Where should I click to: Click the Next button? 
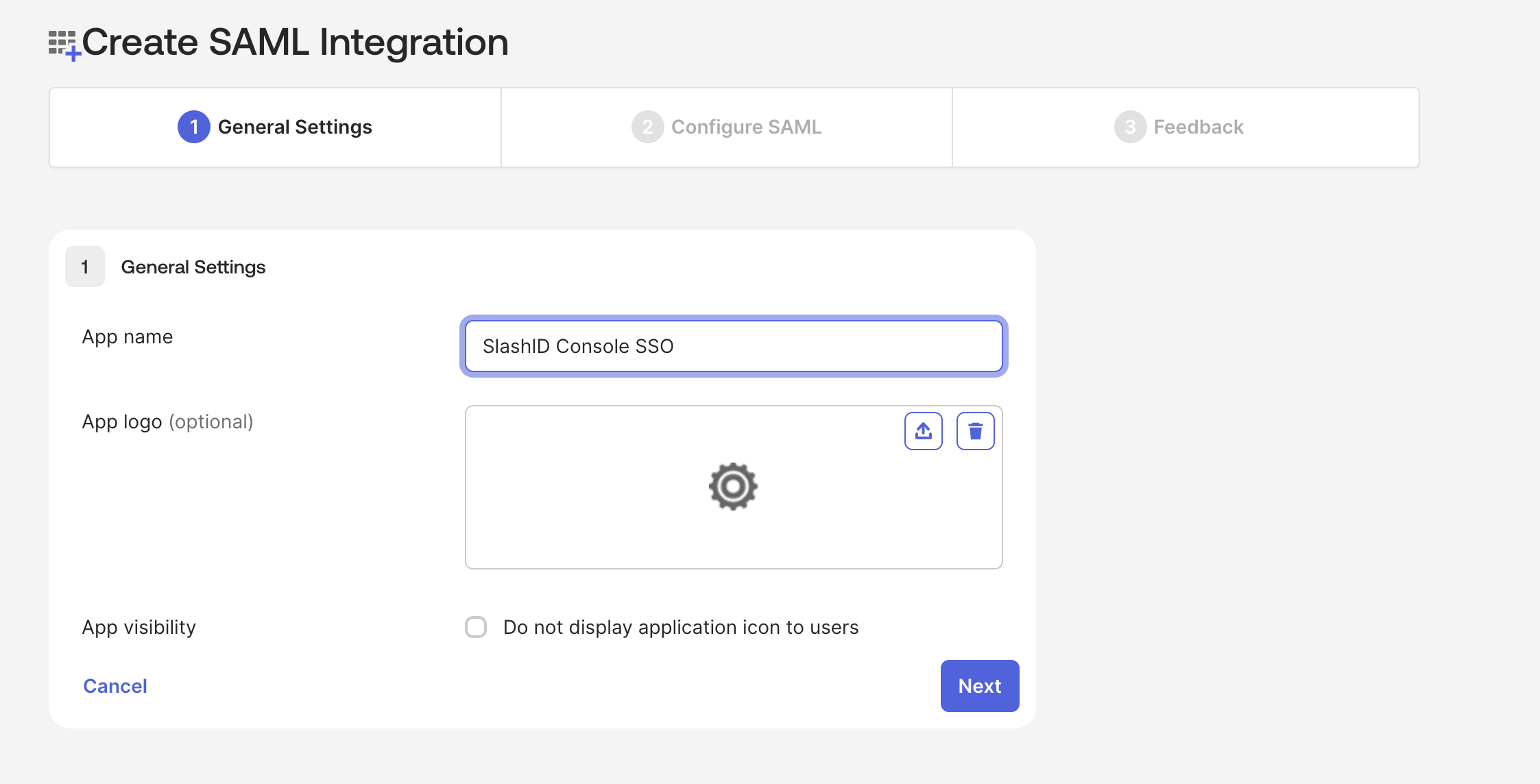click(x=979, y=686)
